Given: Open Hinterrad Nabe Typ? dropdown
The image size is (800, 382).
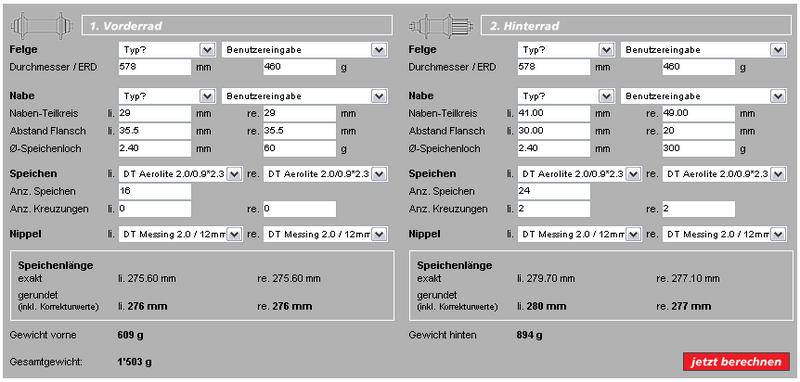Looking at the screenshot, I should pyautogui.click(x=565, y=96).
